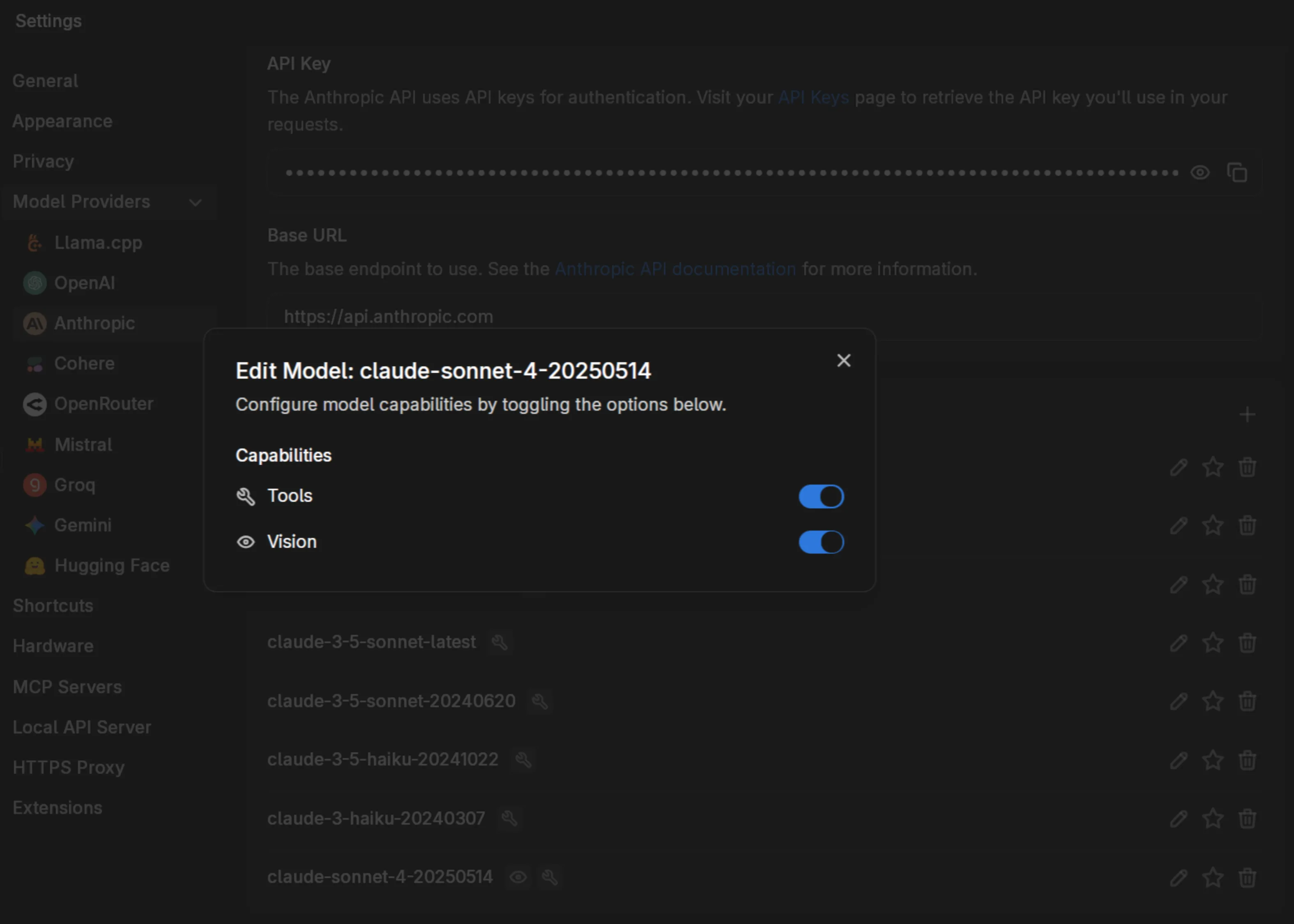Open the API Keys link

tap(813, 97)
